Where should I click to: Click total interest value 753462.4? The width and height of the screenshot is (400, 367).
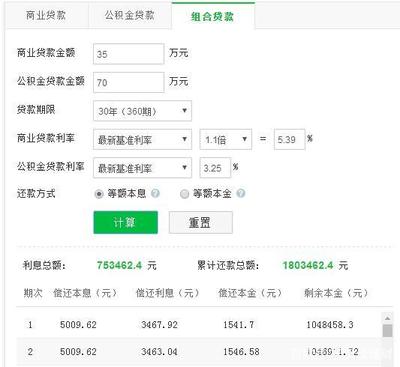coord(119,265)
